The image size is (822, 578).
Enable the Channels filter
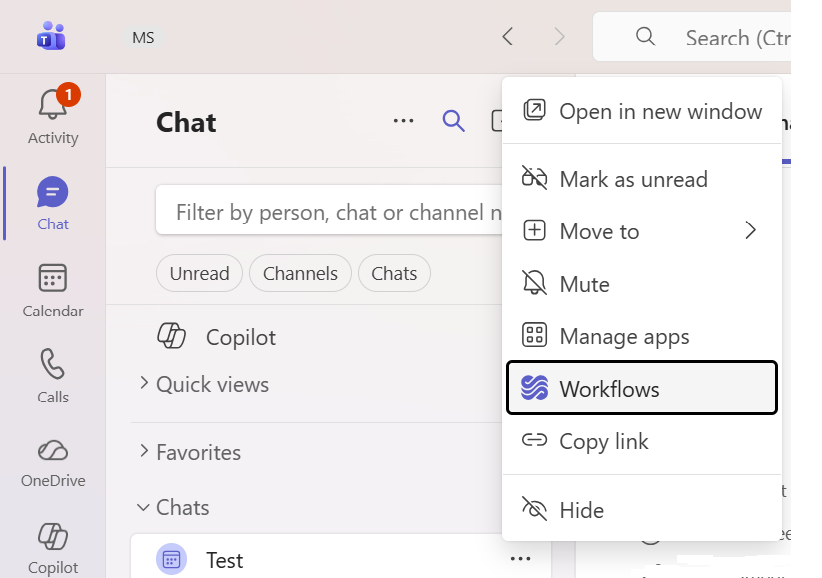click(x=300, y=273)
